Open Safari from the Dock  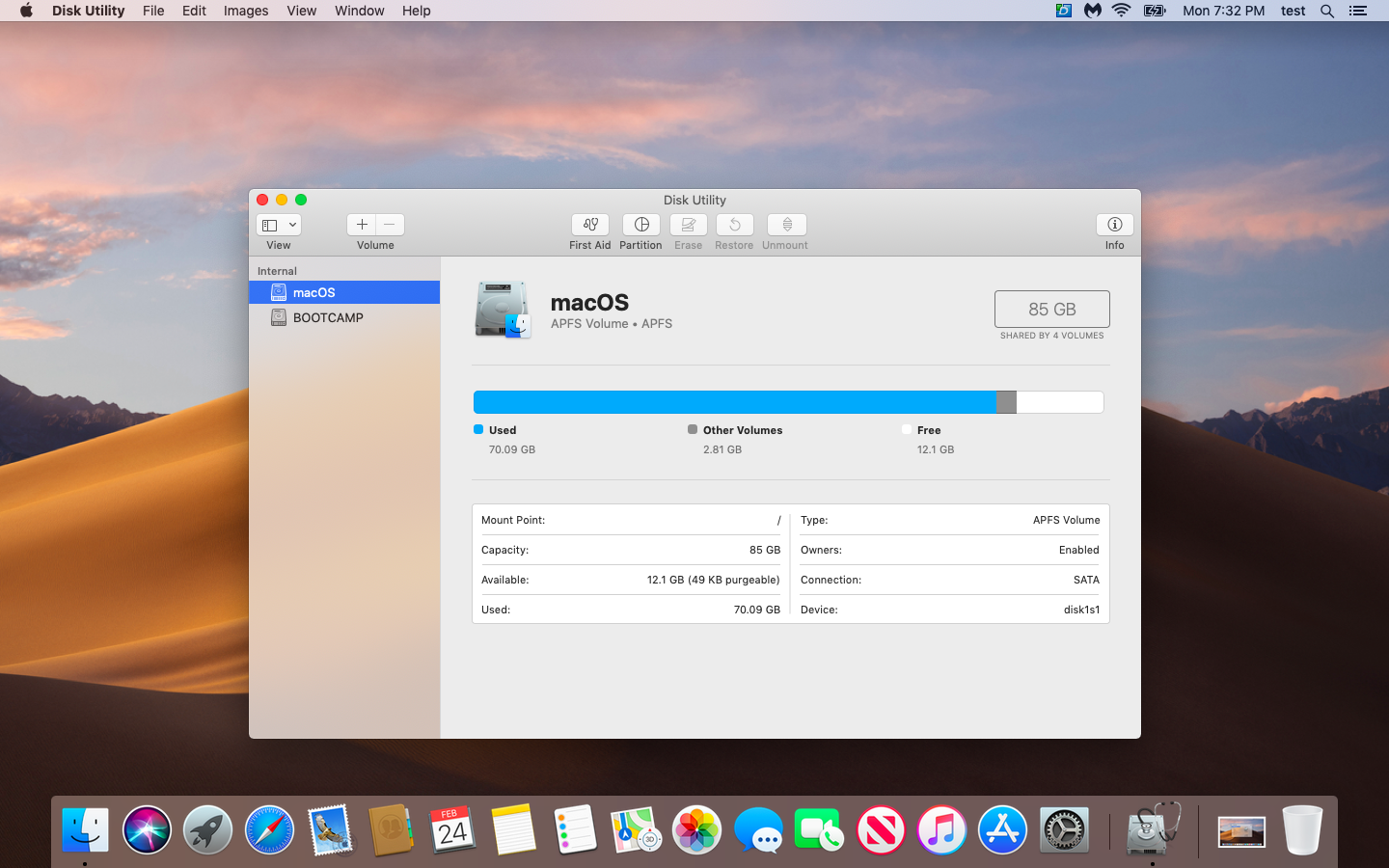click(x=269, y=829)
